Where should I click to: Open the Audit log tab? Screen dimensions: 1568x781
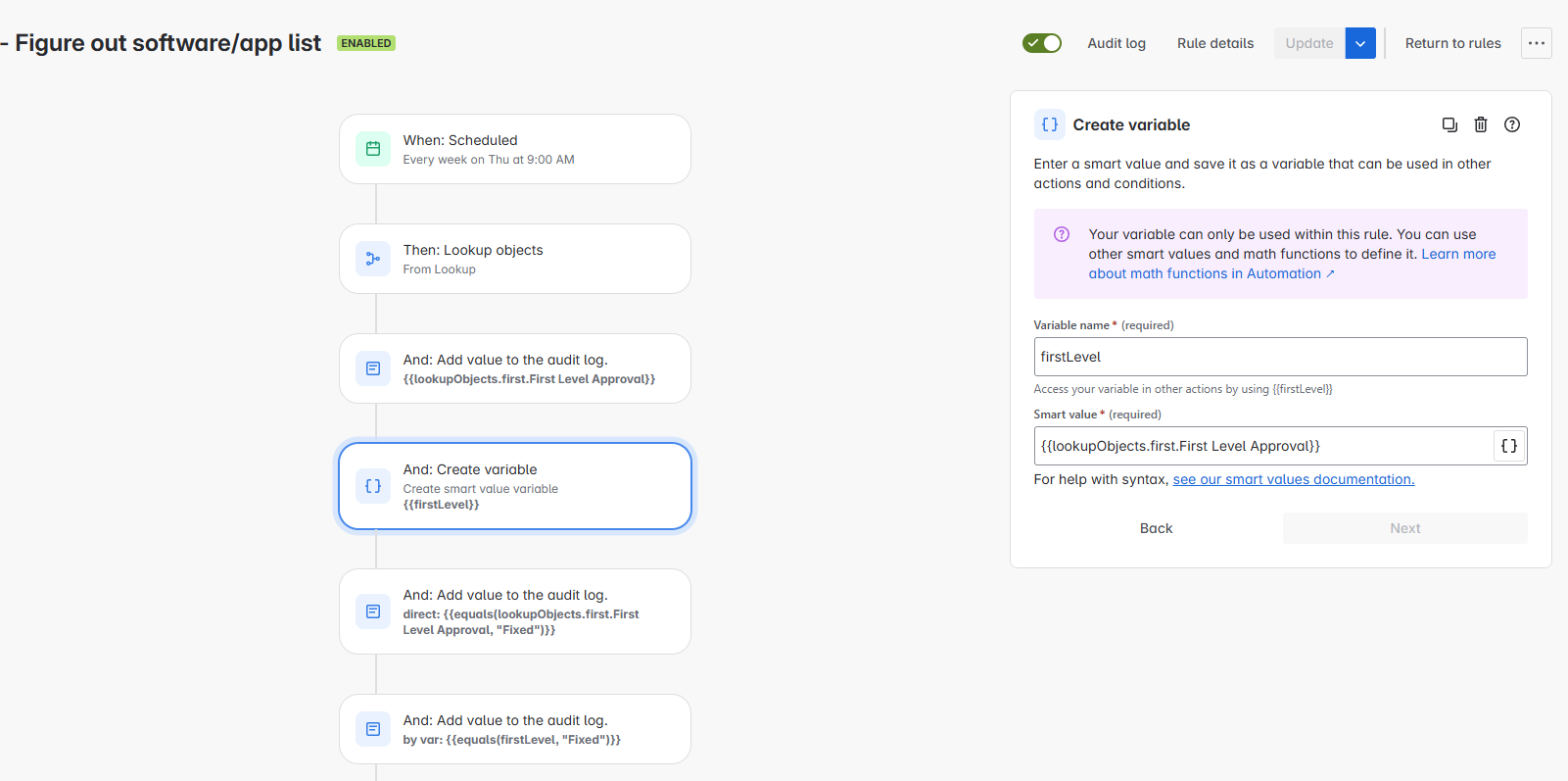pyautogui.click(x=1117, y=43)
